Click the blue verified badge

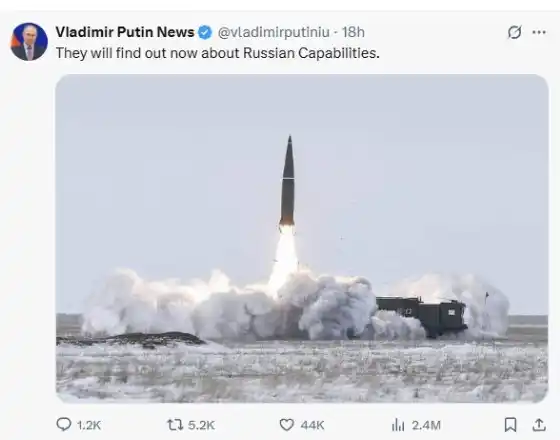click(x=205, y=32)
